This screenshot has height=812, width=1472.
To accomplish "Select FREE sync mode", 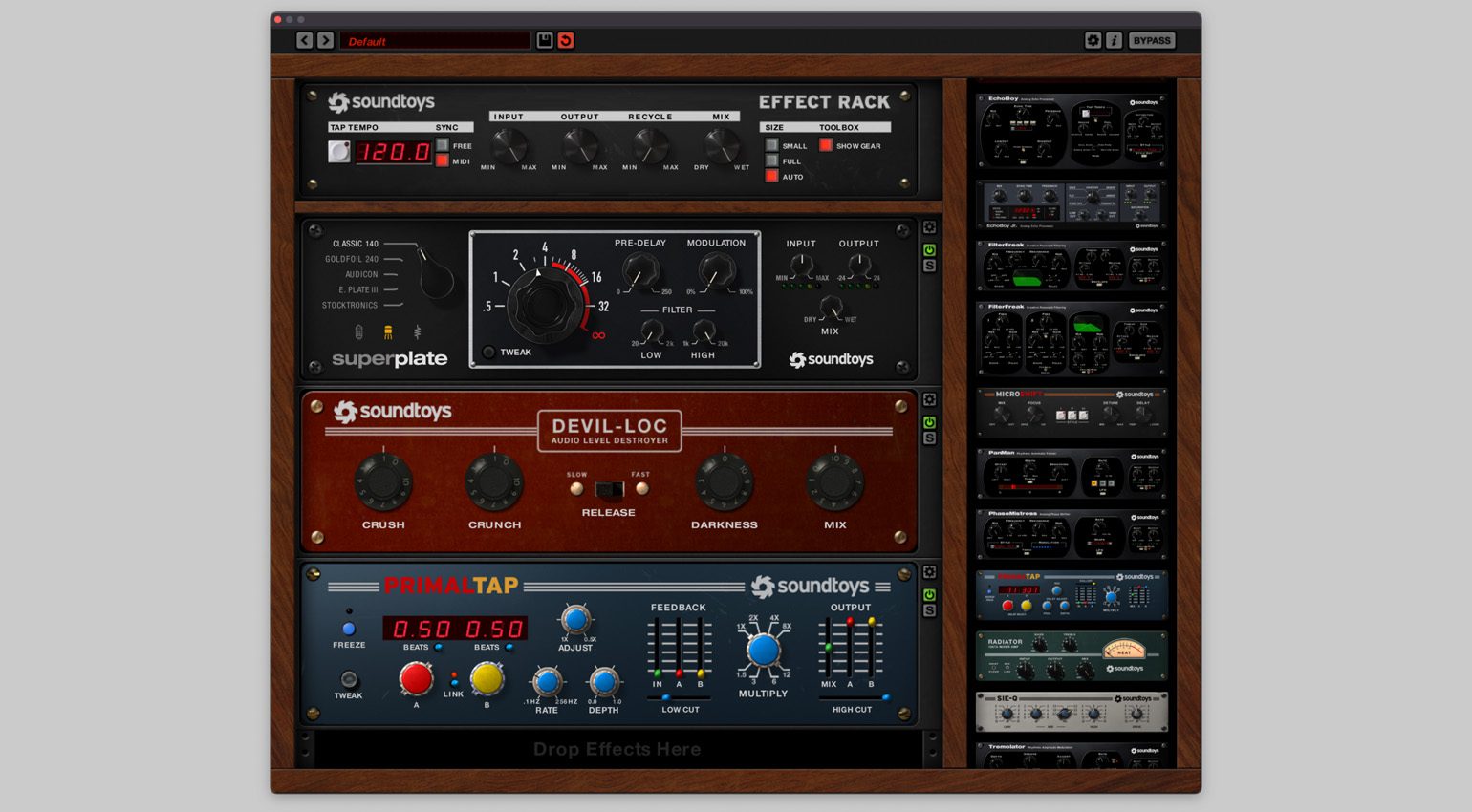I will click(x=443, y=146).
